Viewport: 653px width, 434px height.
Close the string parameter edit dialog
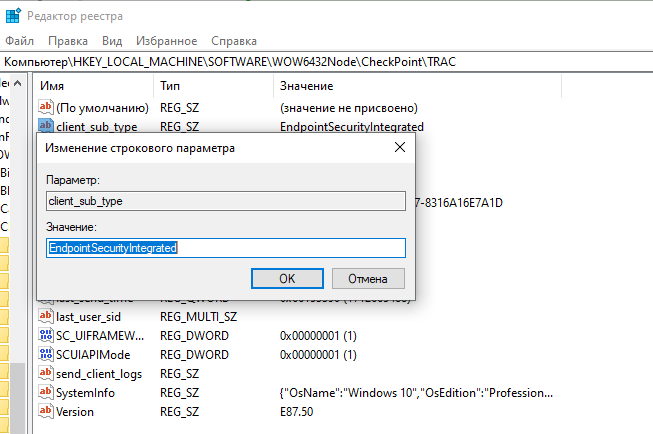pyautogui.click(x=399, y=148)
